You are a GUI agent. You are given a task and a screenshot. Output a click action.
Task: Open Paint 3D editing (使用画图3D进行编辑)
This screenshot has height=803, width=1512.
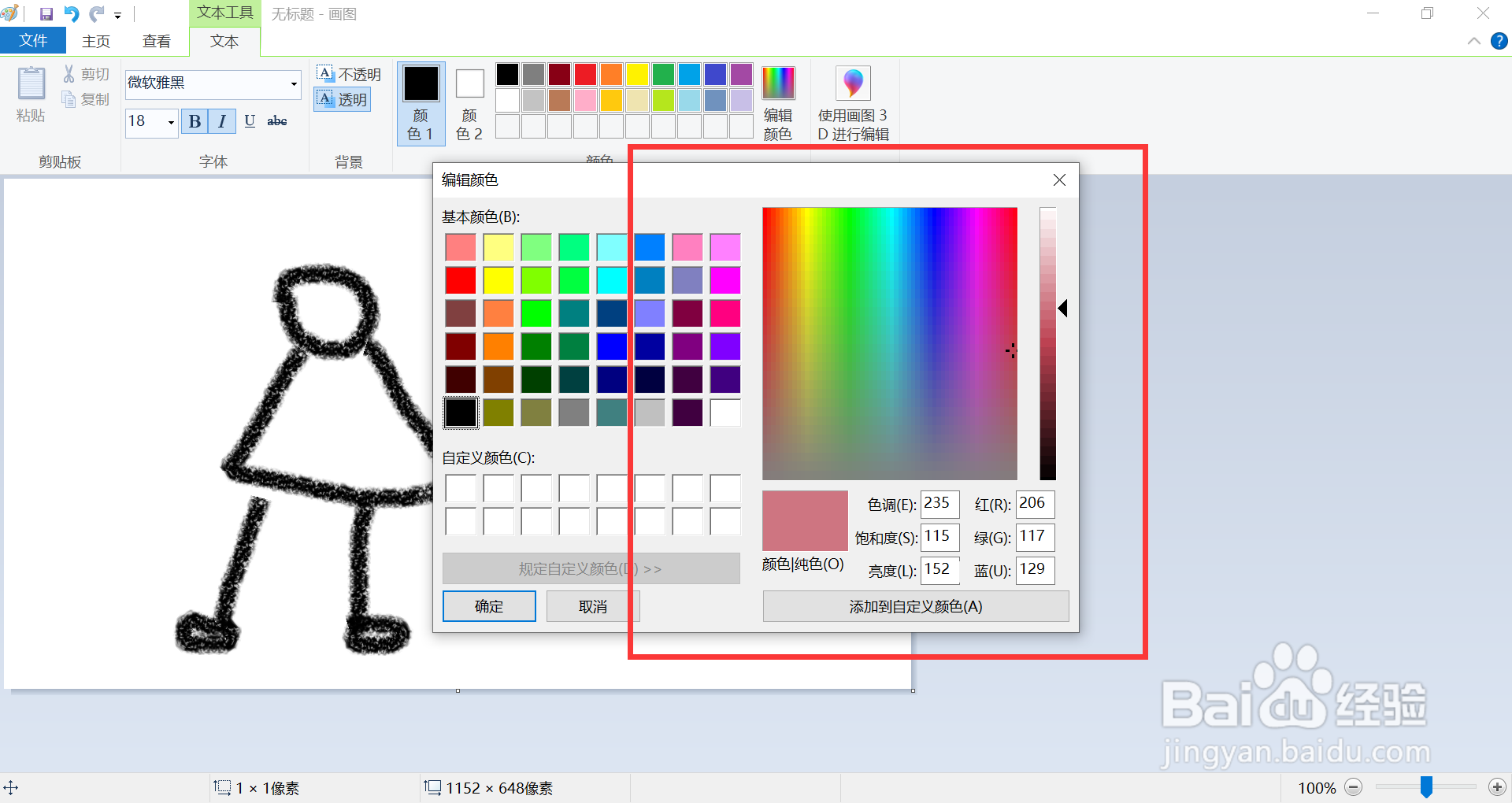(853, 83)
